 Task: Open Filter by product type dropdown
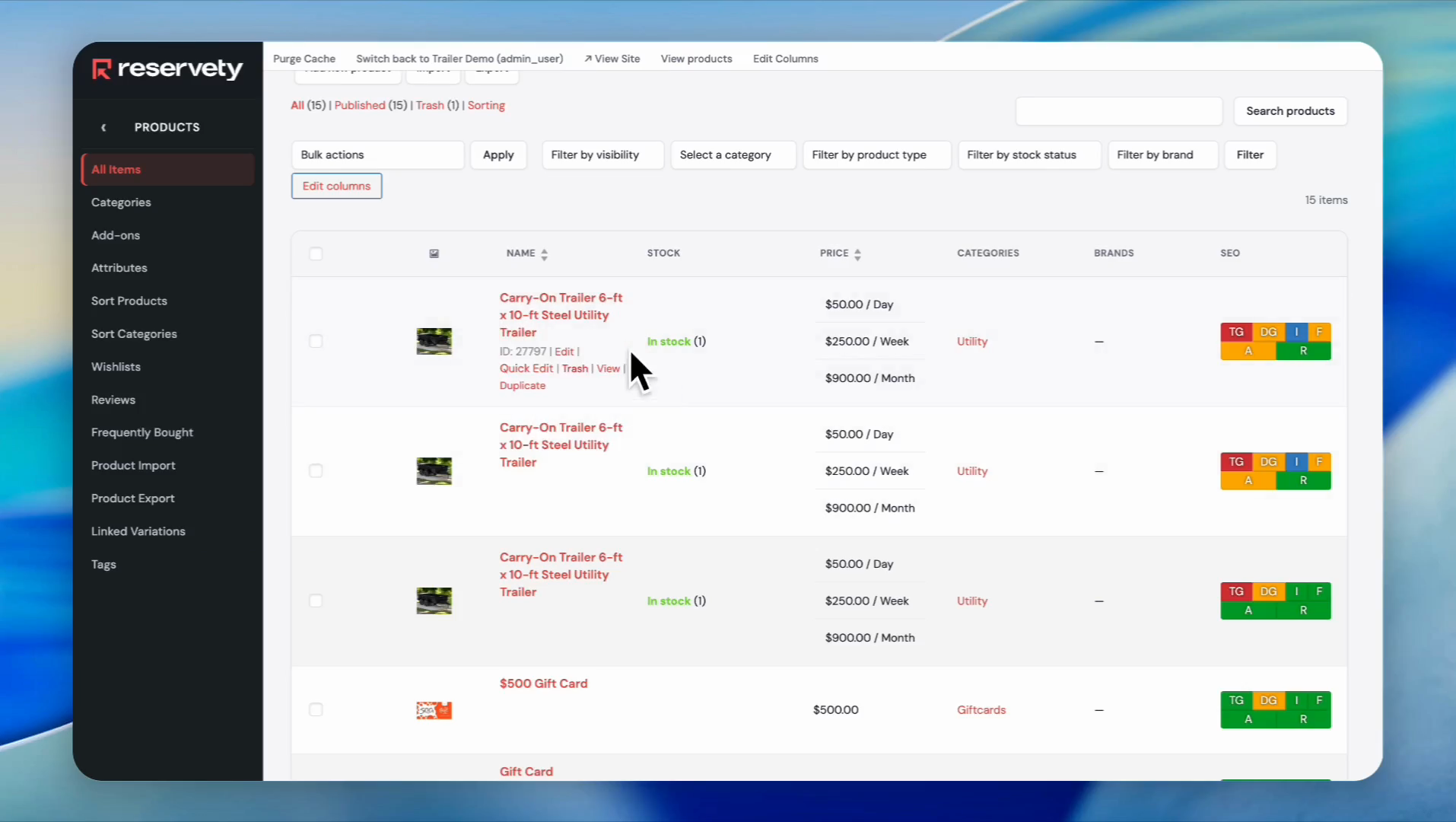876,155
